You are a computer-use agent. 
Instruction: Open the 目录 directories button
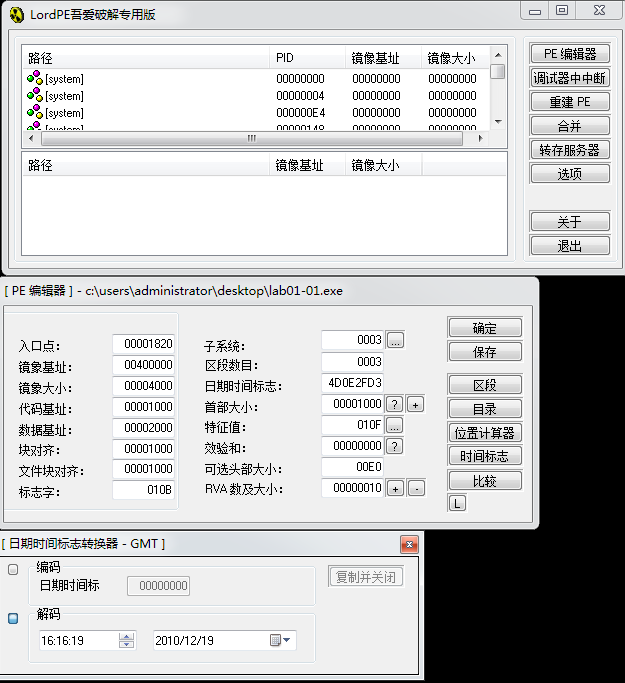click(485, 409)
